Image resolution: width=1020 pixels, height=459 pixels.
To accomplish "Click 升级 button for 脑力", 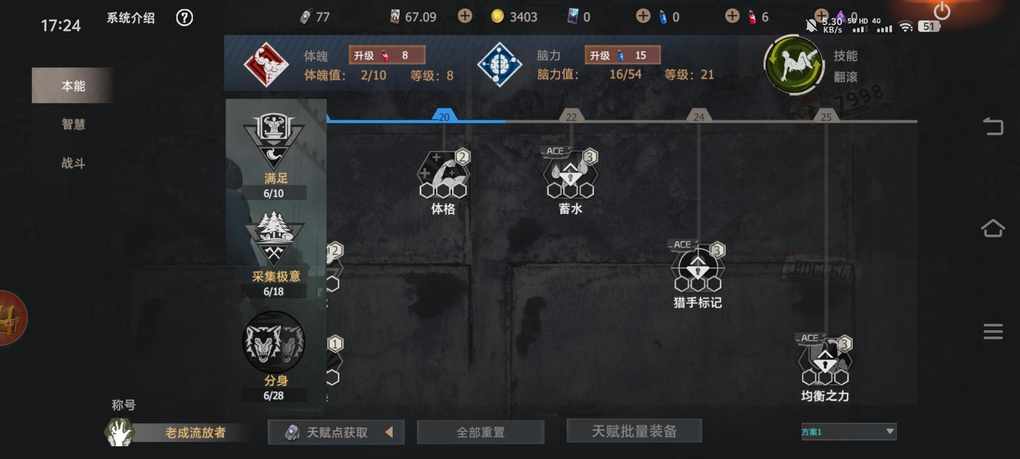I will [623, 55].
